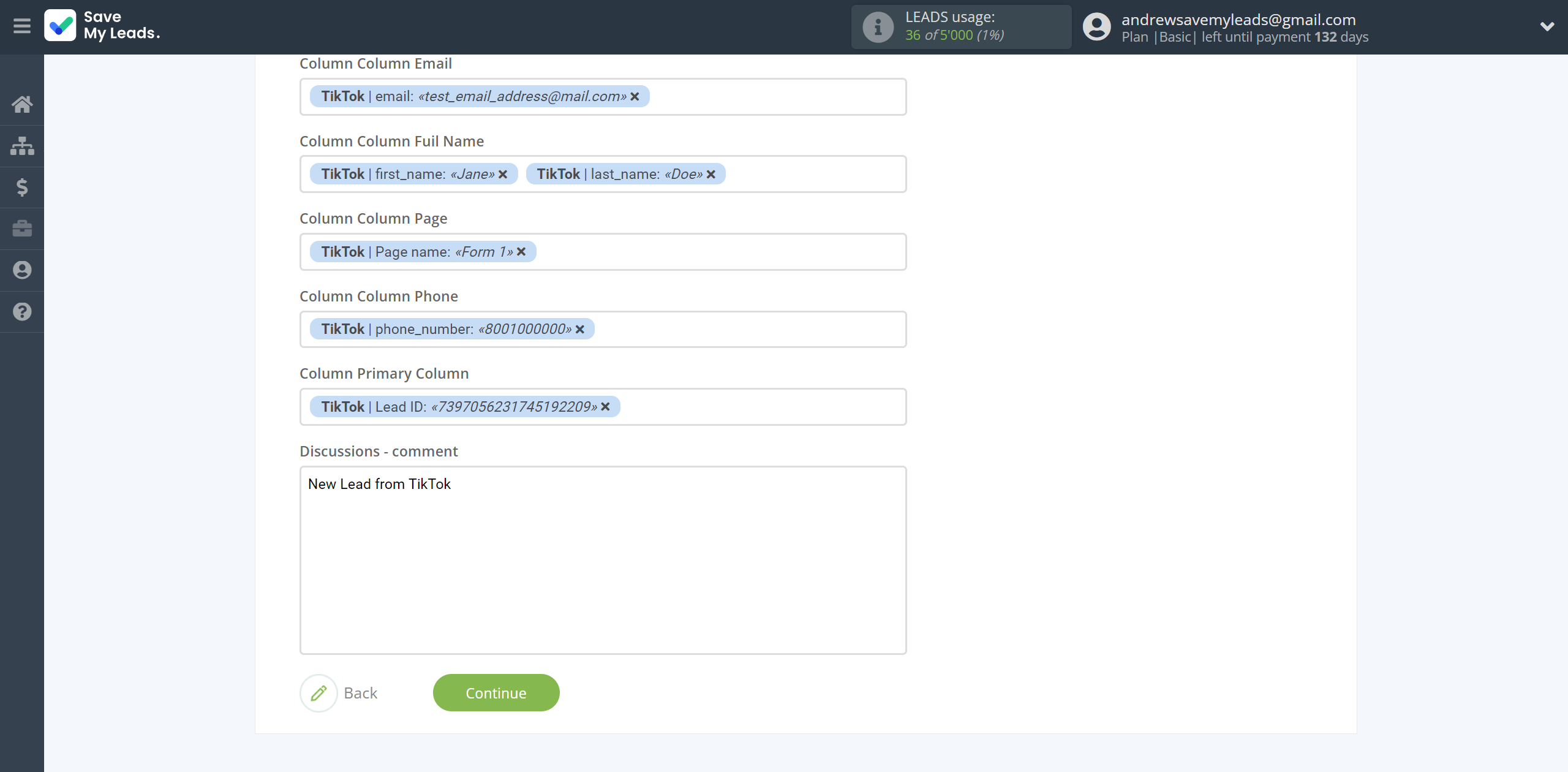Click the Primary Column input field
This screenshot has width=1568, height=772.
coord(603,407)
